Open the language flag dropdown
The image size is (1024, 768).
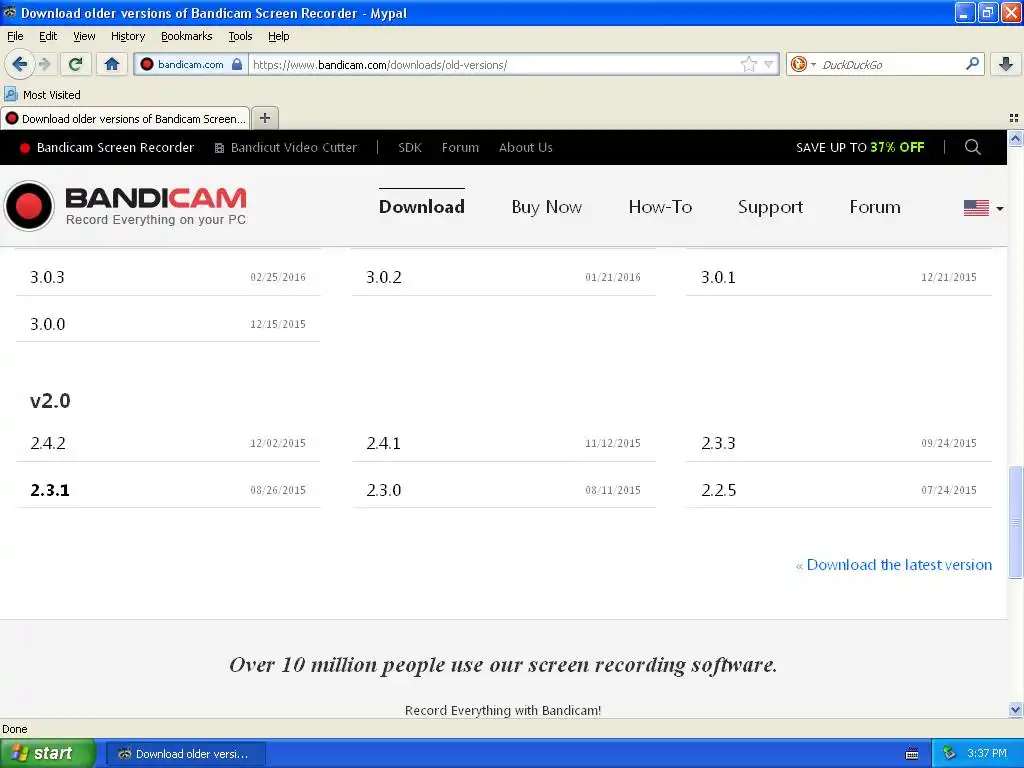tap(984, 208)
